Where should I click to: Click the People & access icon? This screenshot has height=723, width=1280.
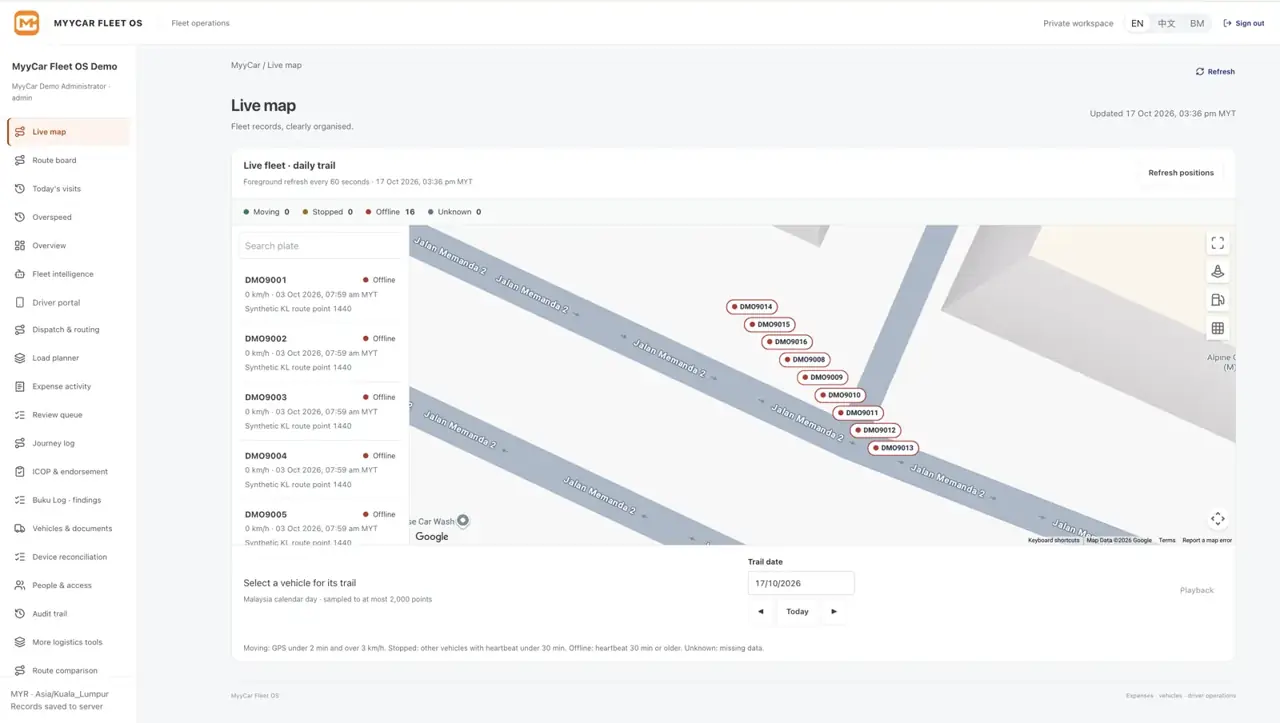point(20,585)
